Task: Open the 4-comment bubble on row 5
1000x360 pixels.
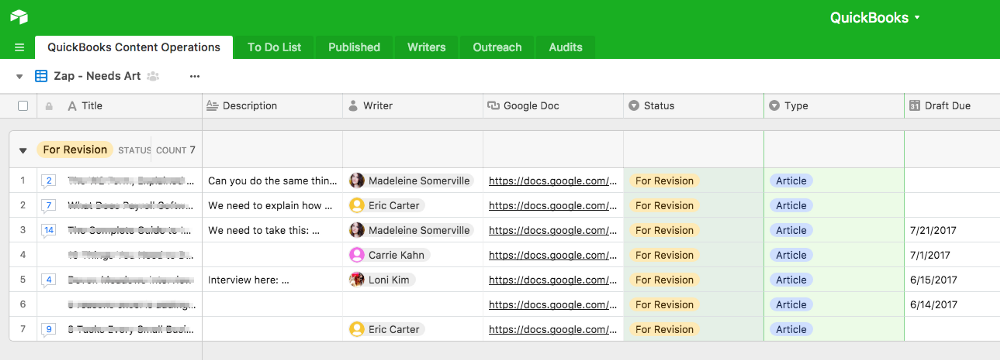Action: (49, 280)
